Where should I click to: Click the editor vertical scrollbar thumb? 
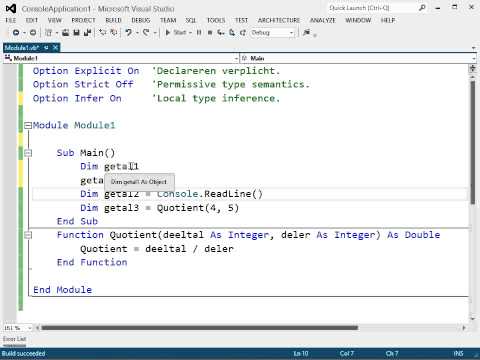pyautogui.click(x=472, y=142)
